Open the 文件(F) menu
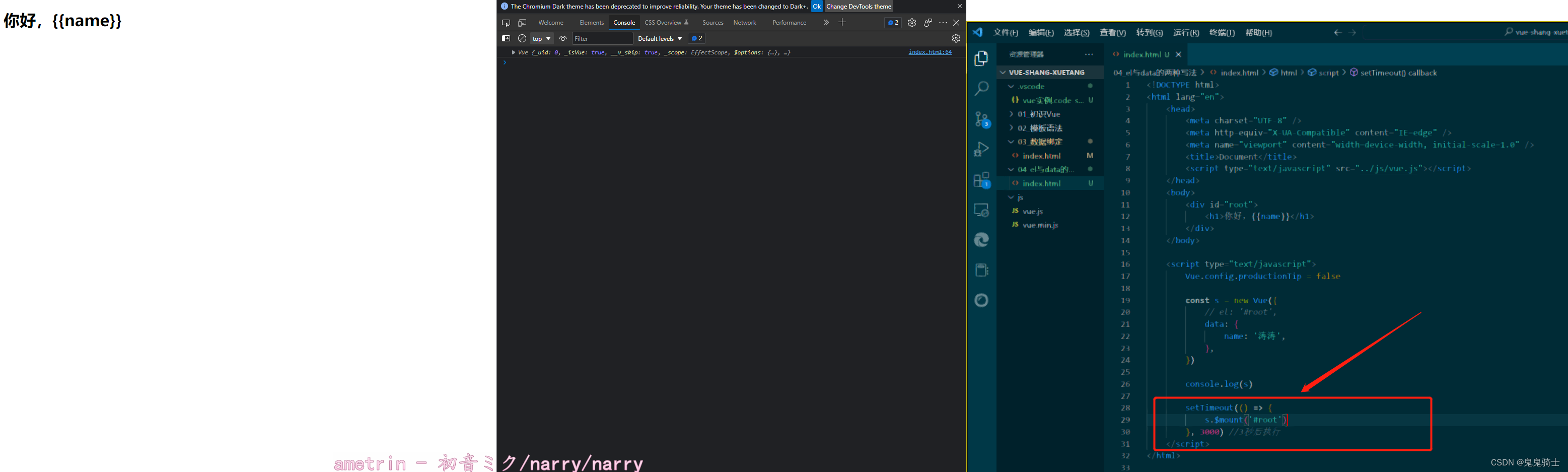The width and height of the screenshot is (1568, 472). click(x=1006, y=33)
